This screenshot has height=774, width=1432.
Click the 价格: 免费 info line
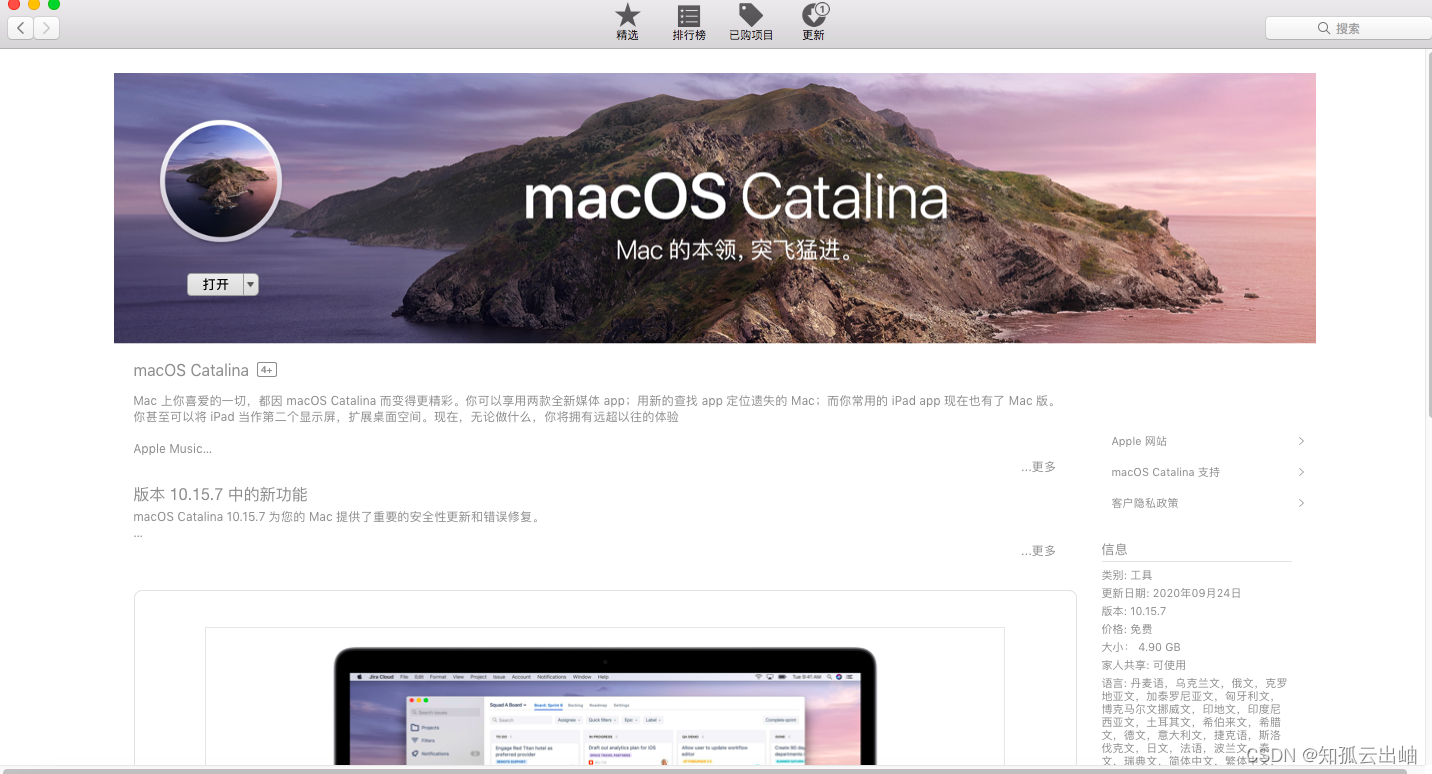click(x=1127, y=629)
